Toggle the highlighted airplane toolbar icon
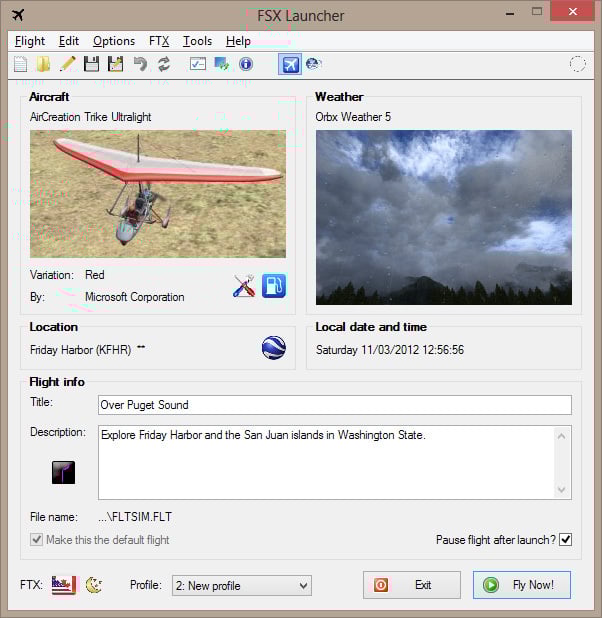Viewport: 602px width, 618px height. click(290, 64)
